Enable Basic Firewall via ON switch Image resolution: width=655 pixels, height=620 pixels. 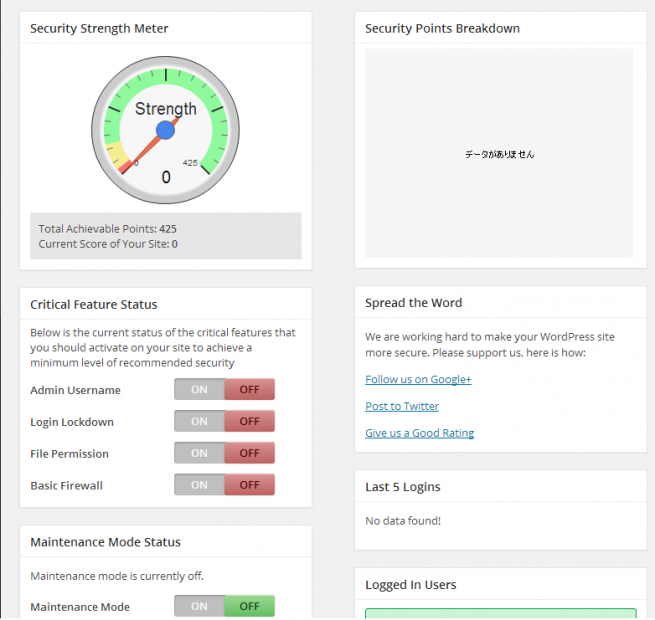point(199,485)
